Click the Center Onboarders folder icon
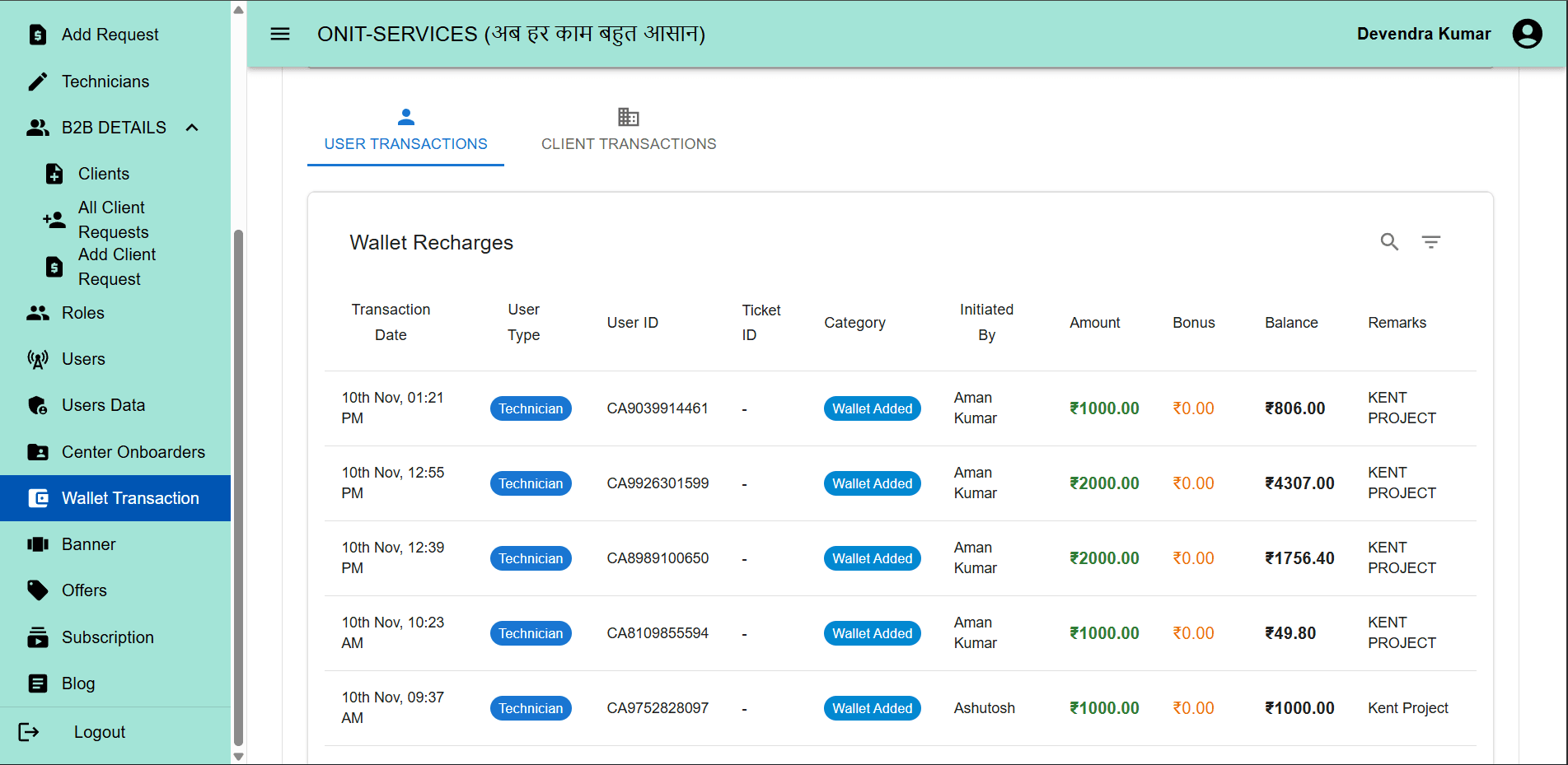This screenshot has width=1568, height=765. [x=38, y=452]
